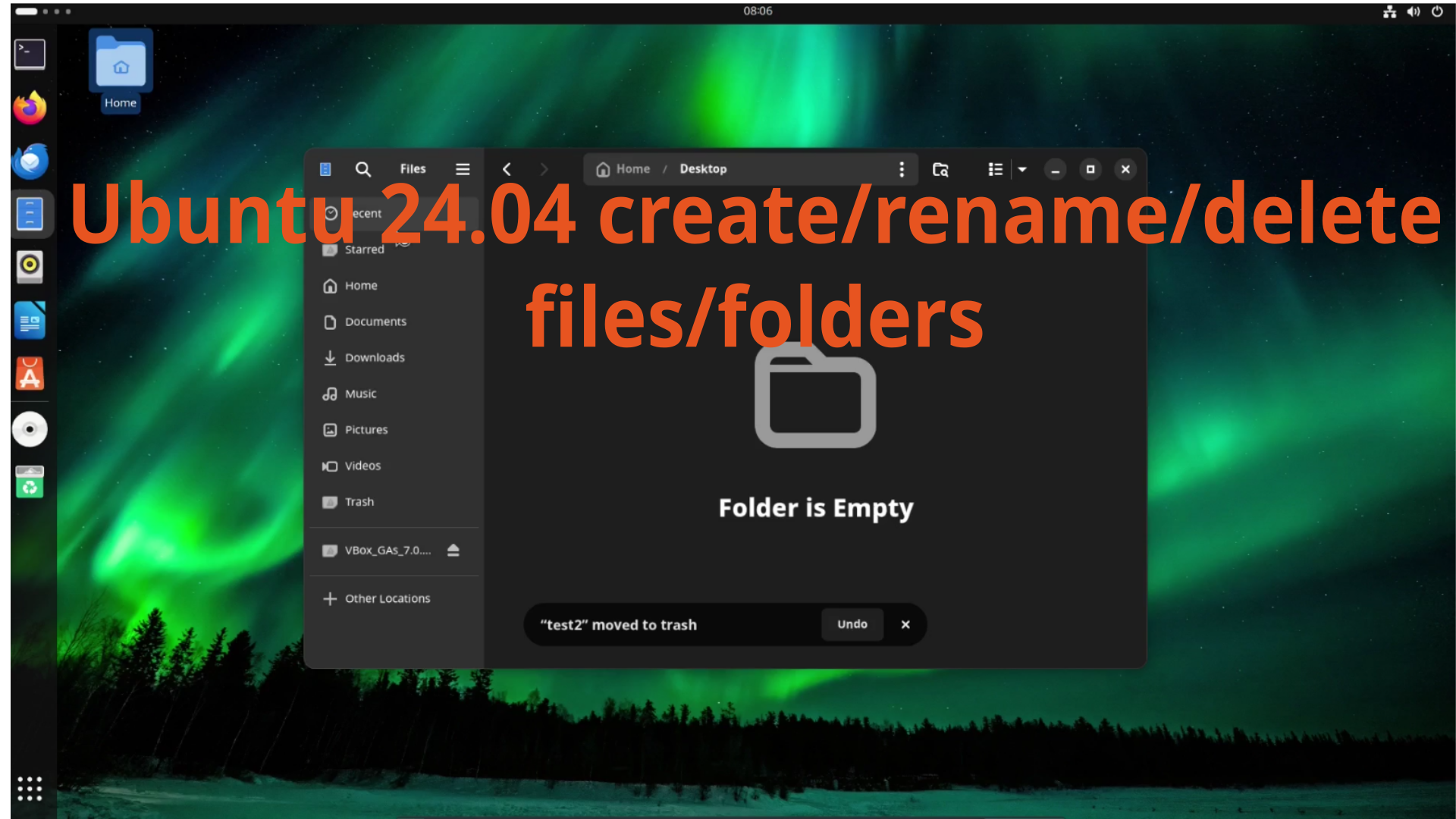This screenshot has height=819, width=1456.
Task: Click Undo on trash notification
Action: [852, 624]
